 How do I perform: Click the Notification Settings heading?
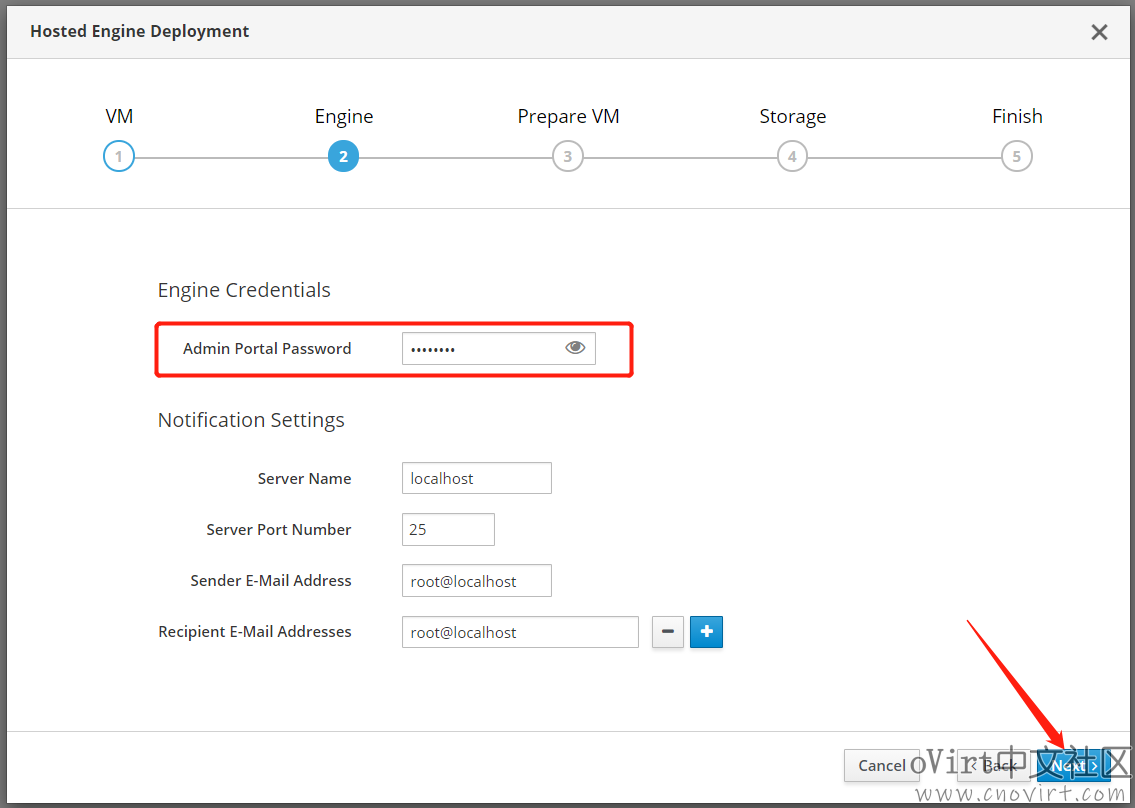251,420
